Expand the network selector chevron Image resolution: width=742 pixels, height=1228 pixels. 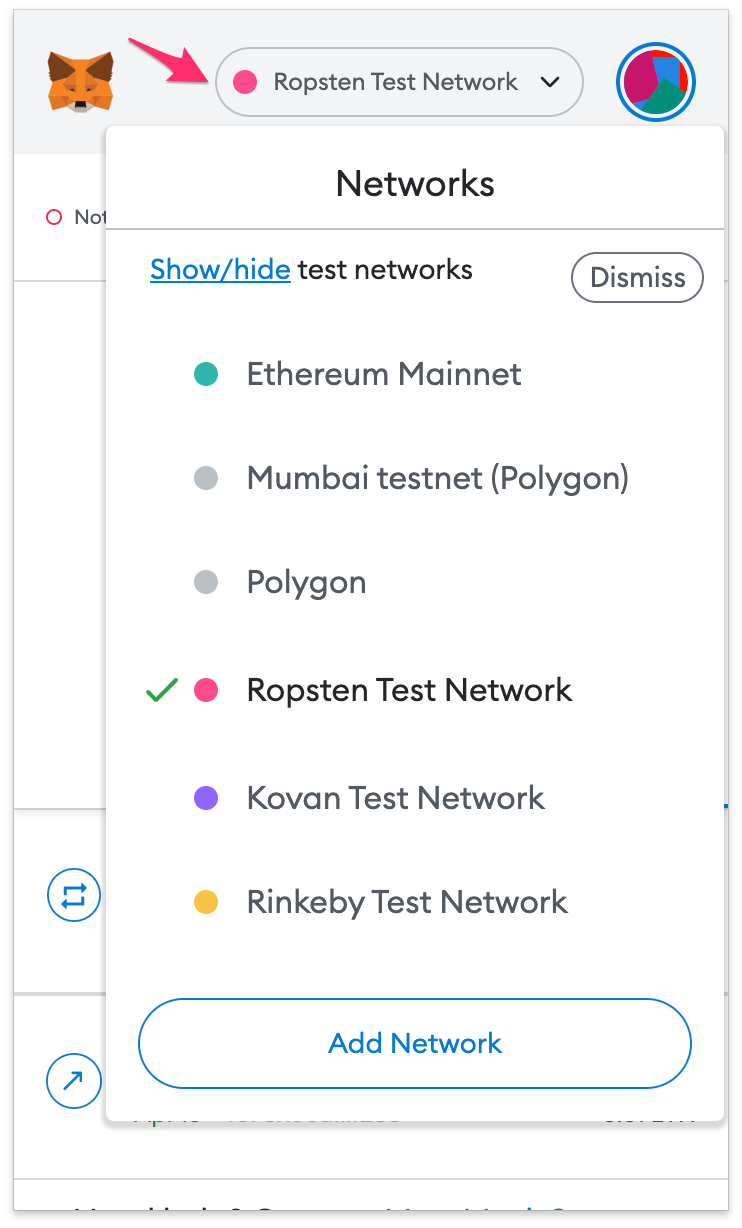click(x=550, y=82)
